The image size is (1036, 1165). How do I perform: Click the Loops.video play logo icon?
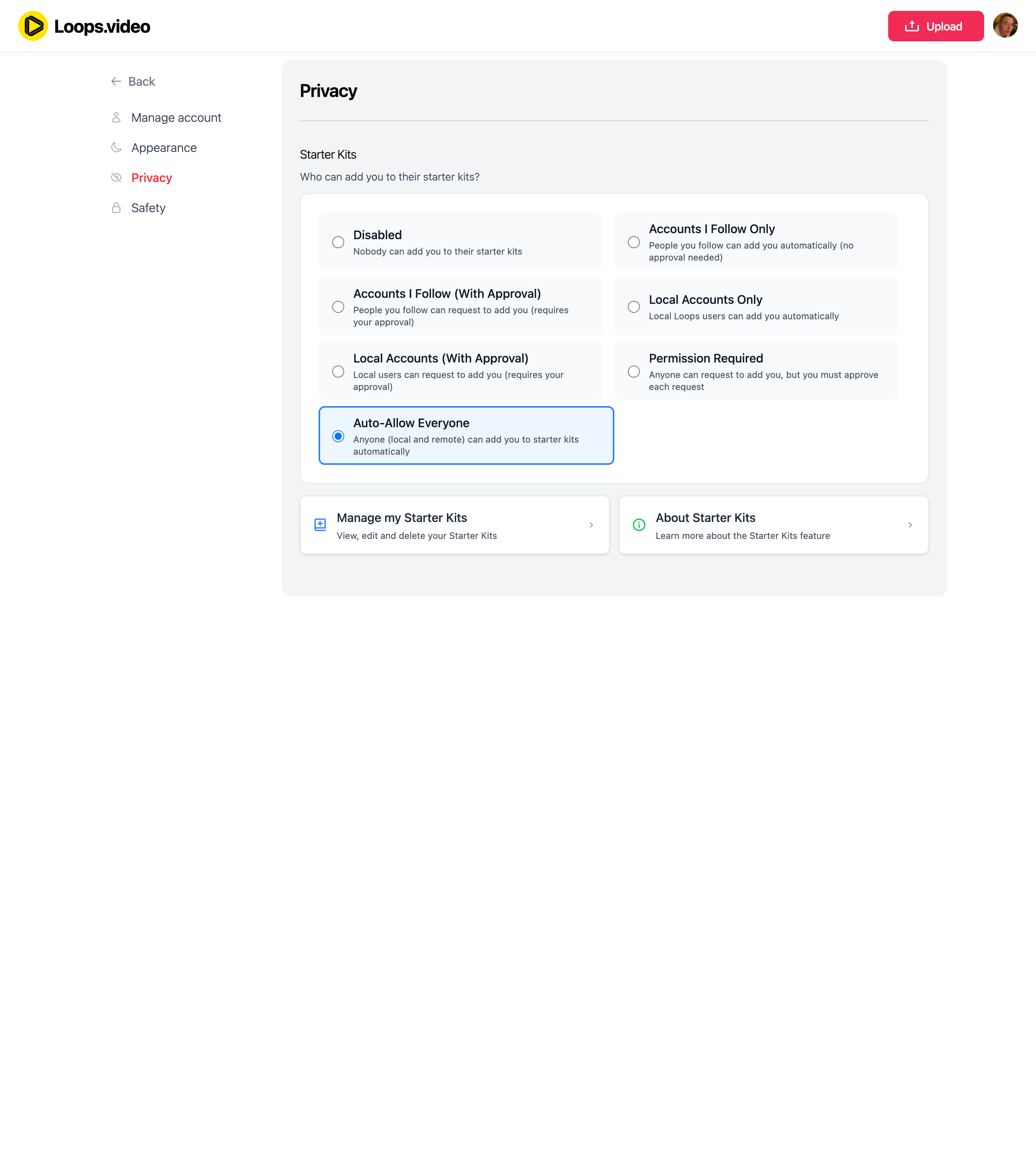point(33,26)
